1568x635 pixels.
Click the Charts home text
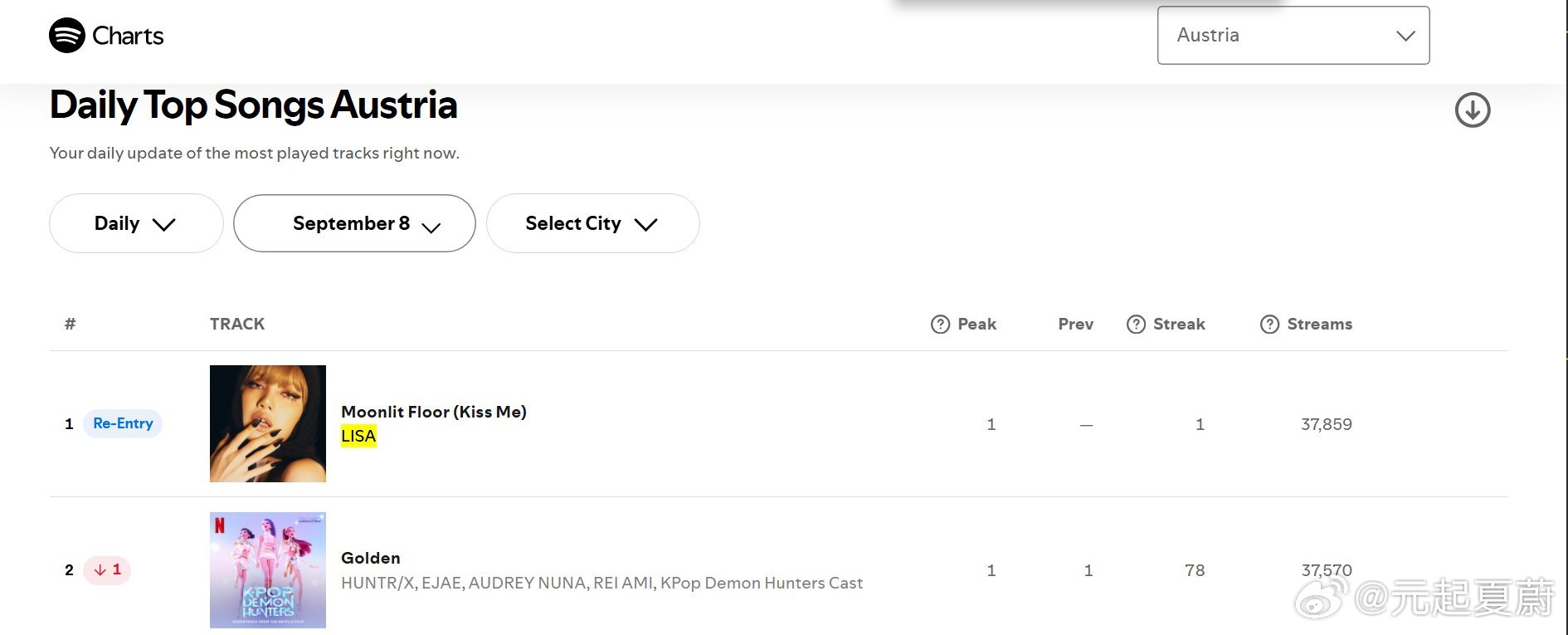coord(128,36)
